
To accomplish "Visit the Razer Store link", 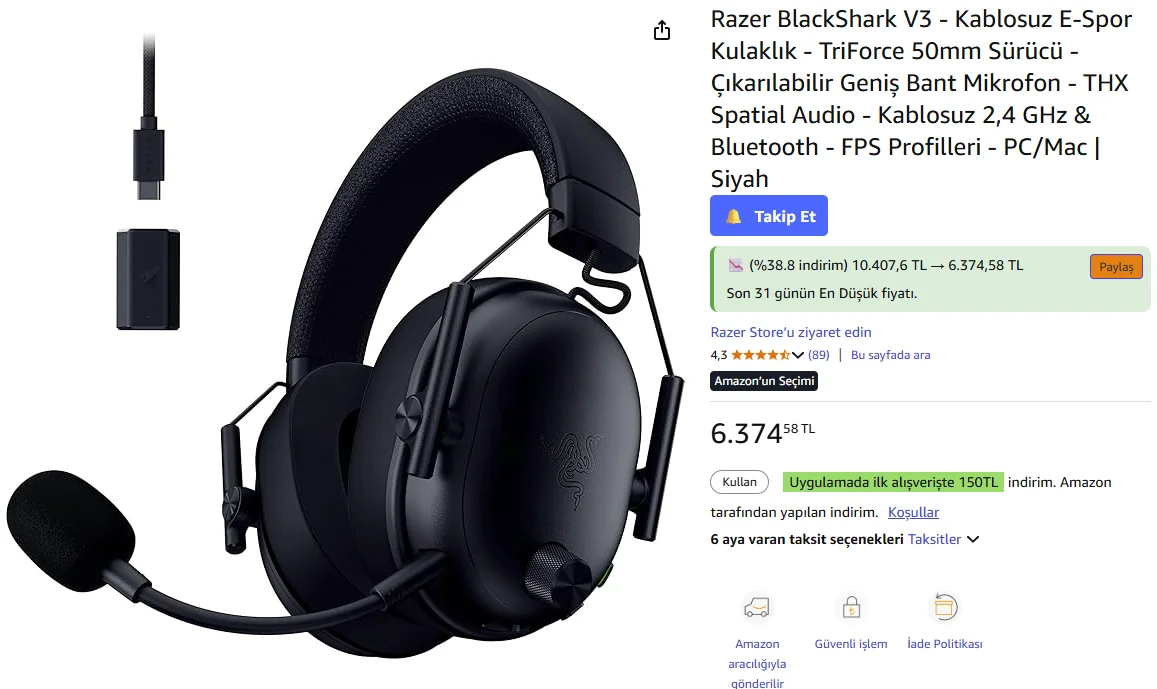I will click(x=791, y=332).
